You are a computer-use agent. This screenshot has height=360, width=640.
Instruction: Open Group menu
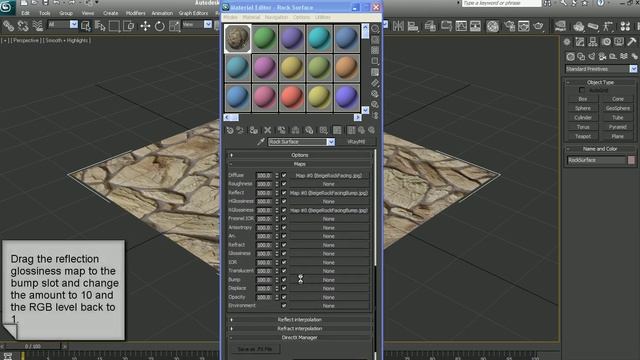tap(66, 13)
